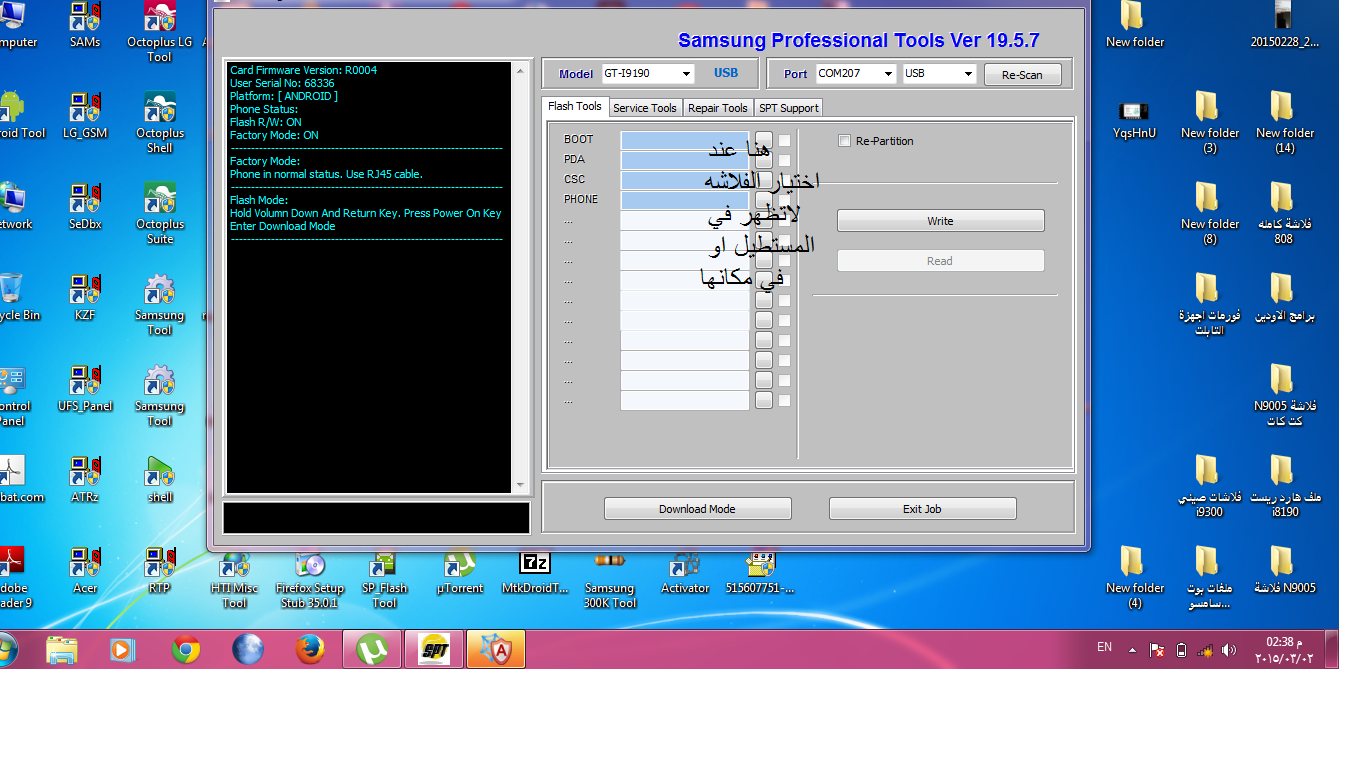
Task: Open the 20150228_2... desktop file
Action: [x=1284, y=25]
